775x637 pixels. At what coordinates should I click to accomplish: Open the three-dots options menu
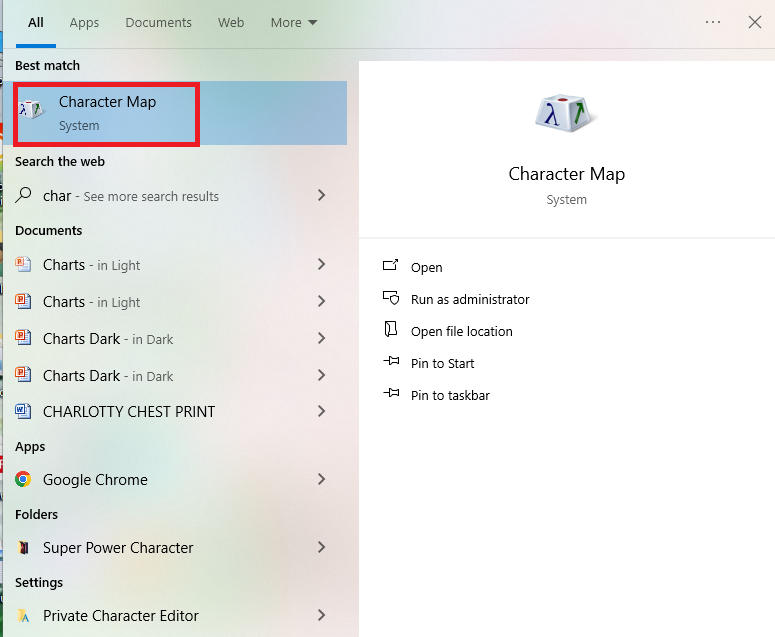coord(713,22)
